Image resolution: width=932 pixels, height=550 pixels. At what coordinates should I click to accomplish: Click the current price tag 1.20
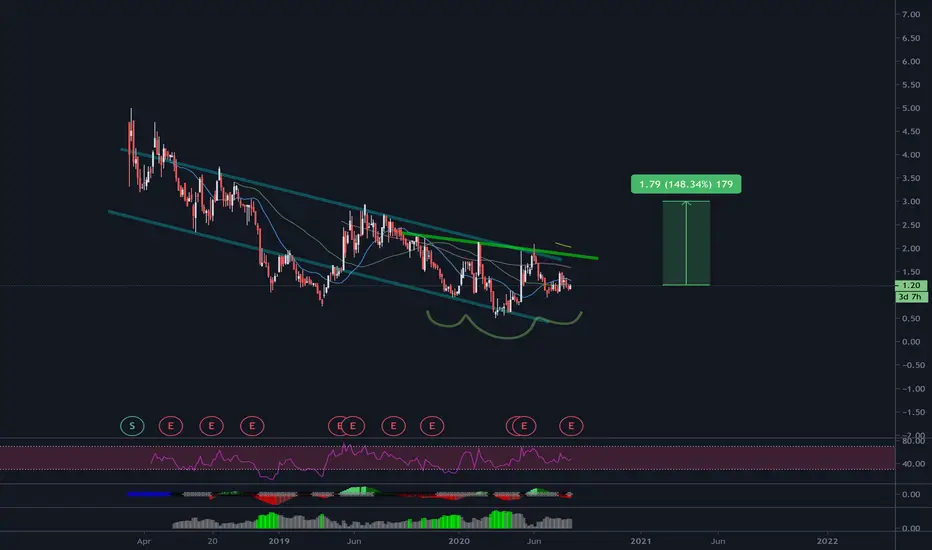pyautogui.click(x=911, y=285)
